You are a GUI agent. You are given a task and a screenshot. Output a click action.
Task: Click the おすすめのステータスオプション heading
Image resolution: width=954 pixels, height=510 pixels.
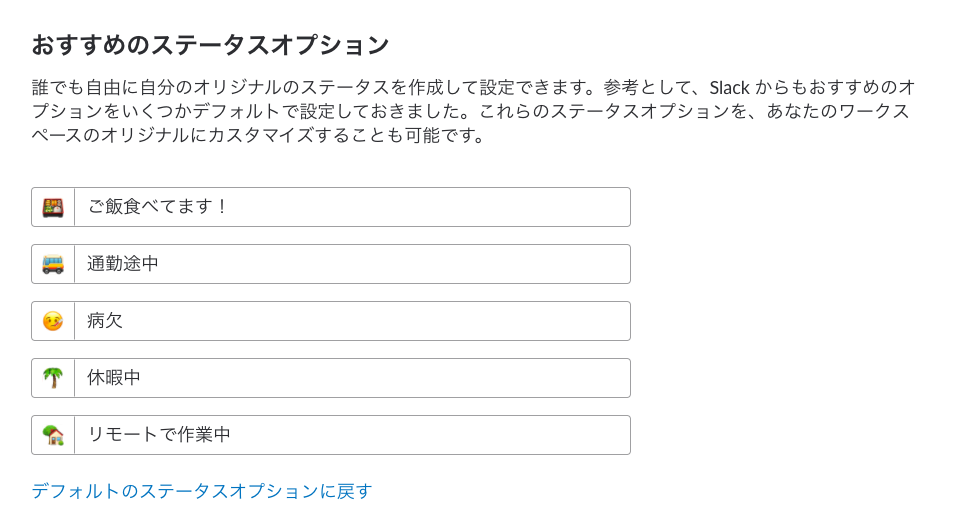pos(210,45)
